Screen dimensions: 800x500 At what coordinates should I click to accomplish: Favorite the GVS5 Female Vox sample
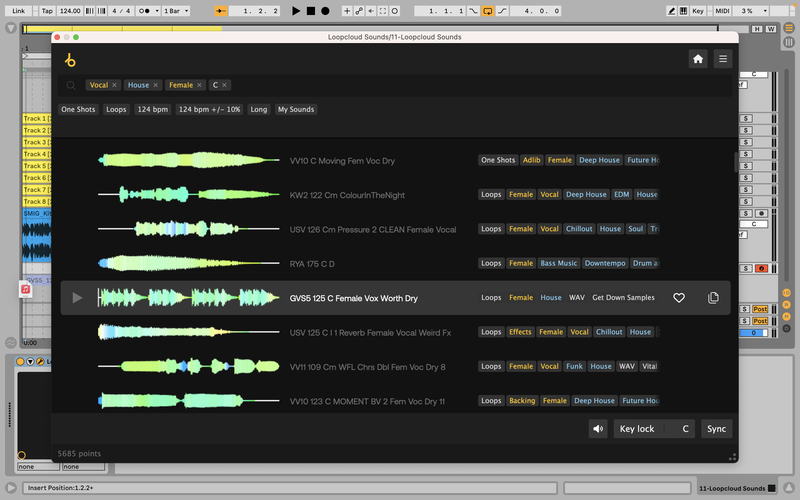(x=679, y=298)
